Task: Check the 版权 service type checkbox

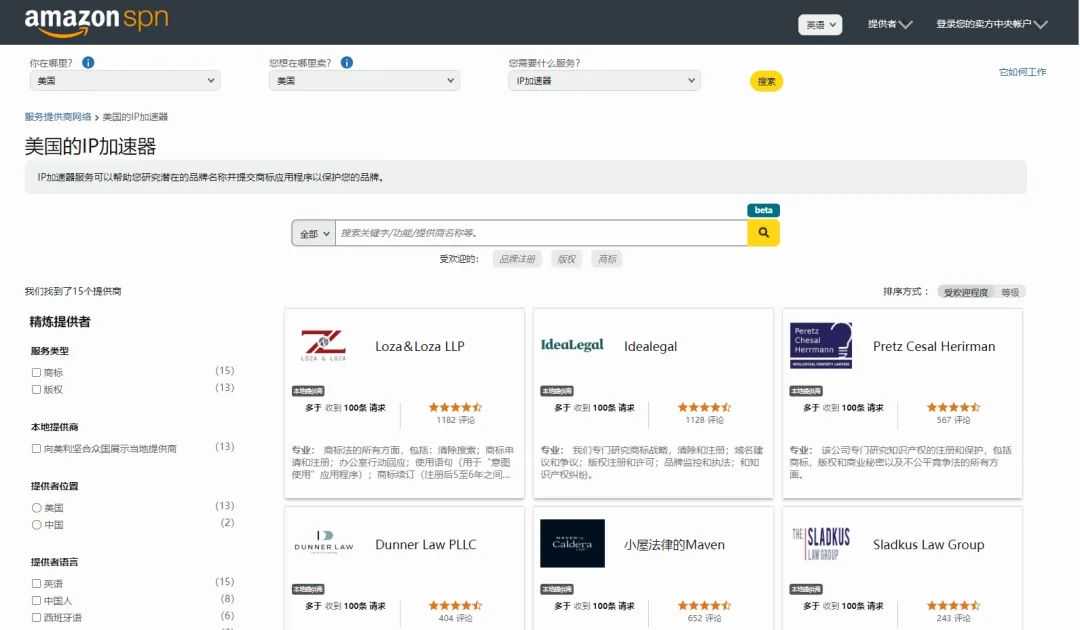Action: 37,390
